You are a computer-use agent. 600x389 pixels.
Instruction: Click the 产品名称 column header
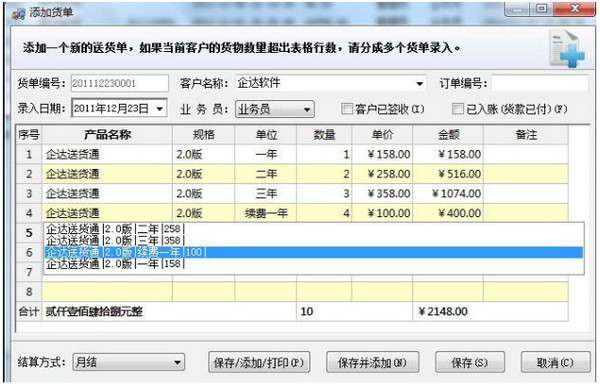(108, 135)
